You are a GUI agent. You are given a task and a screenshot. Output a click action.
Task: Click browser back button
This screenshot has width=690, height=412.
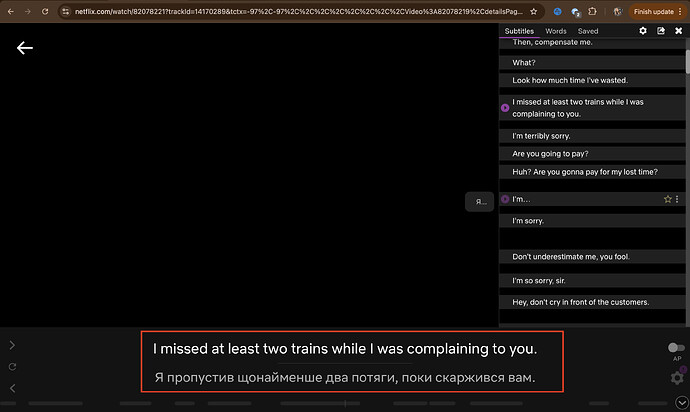(11, 11)
